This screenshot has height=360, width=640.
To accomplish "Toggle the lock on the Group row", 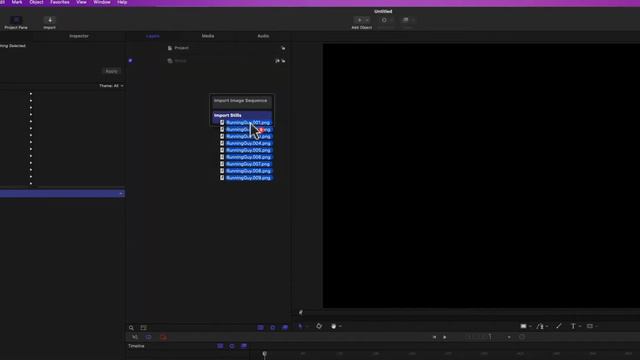I will 284,61.
